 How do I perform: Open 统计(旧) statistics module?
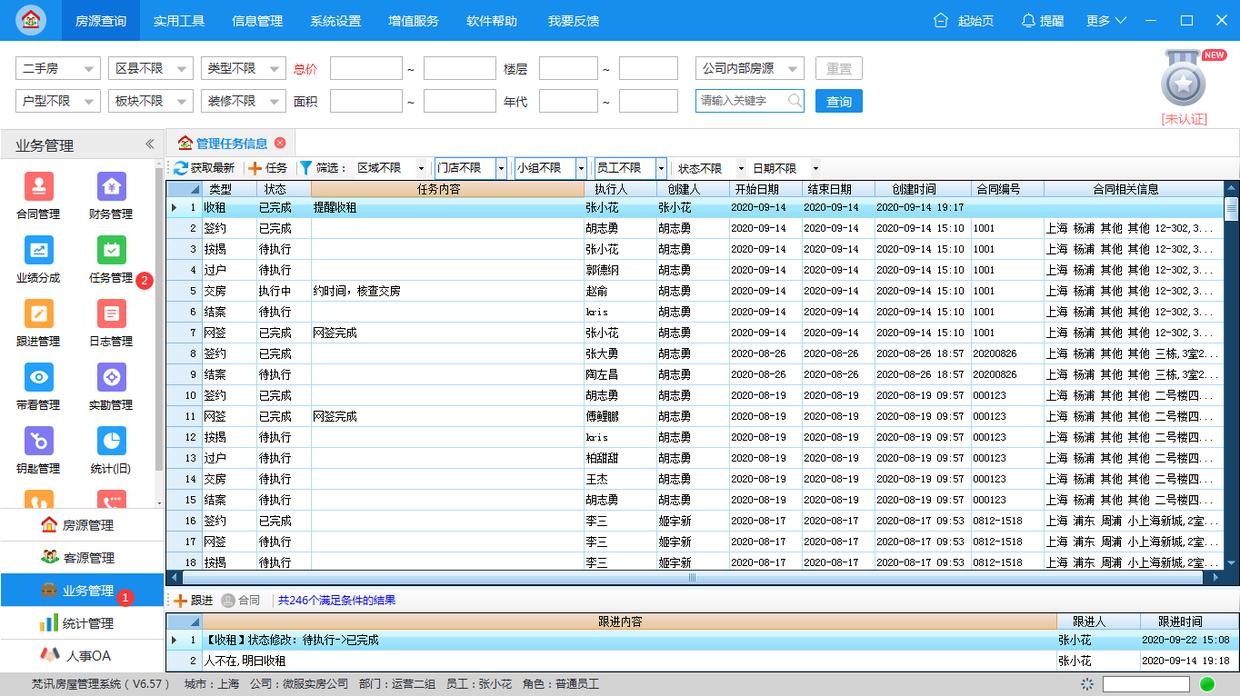click(x=110, y=447)
